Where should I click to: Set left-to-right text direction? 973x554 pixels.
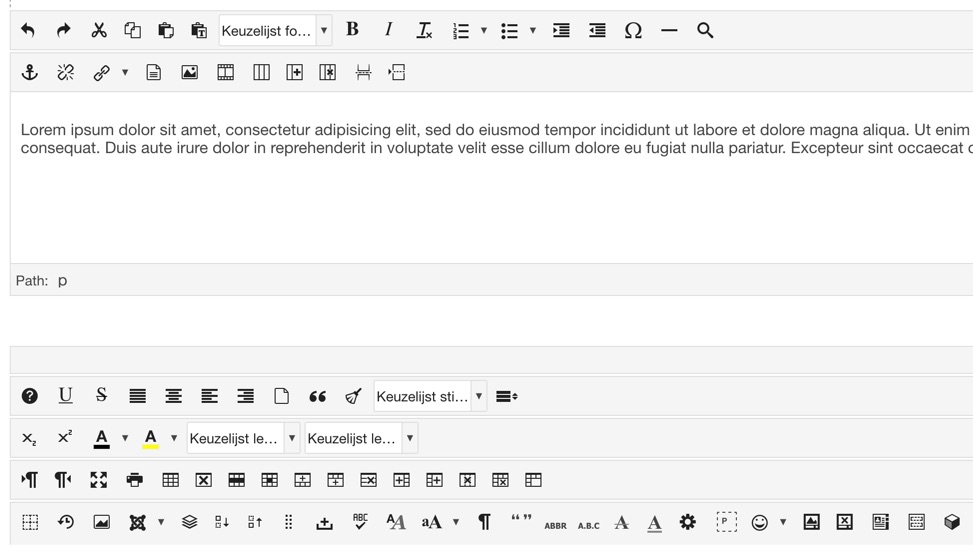coord(29,480)
